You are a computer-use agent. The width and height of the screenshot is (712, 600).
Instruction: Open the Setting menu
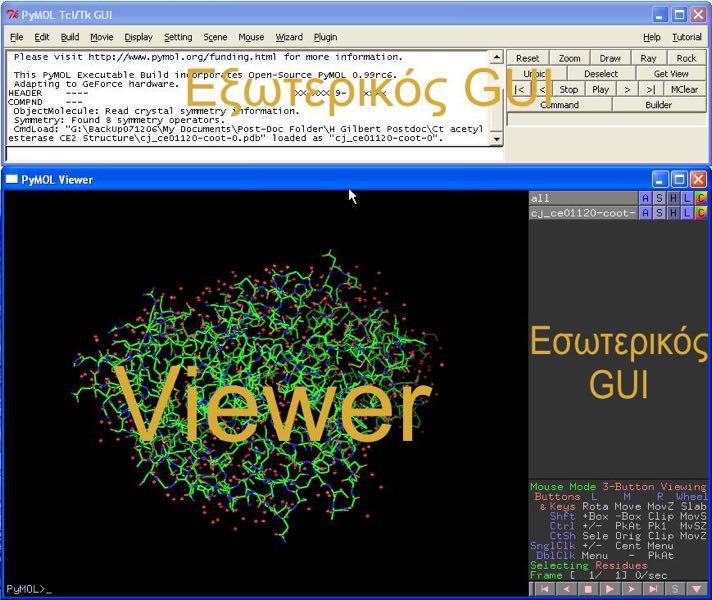pyautogui.click(x=178, y=37)
